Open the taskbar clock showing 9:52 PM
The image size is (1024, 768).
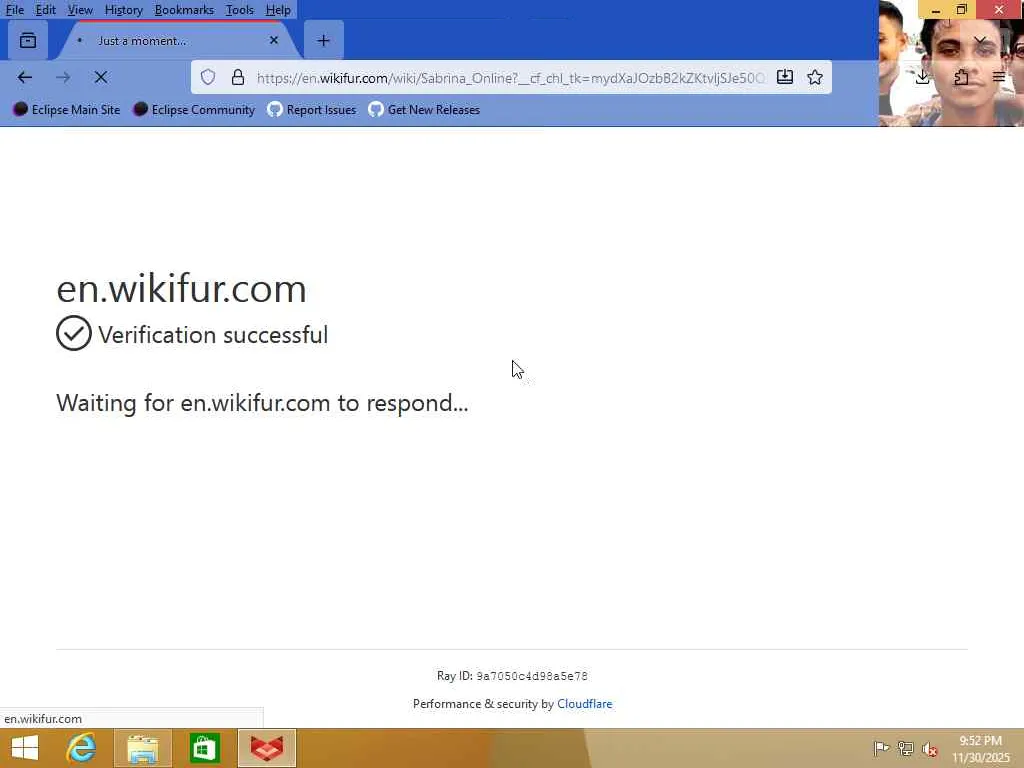tap(980, 748)
